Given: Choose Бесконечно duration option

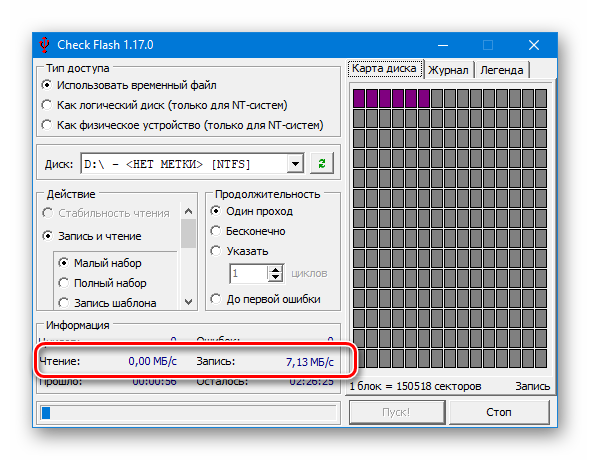Looking at the screenshot, I should click(248, 231).
